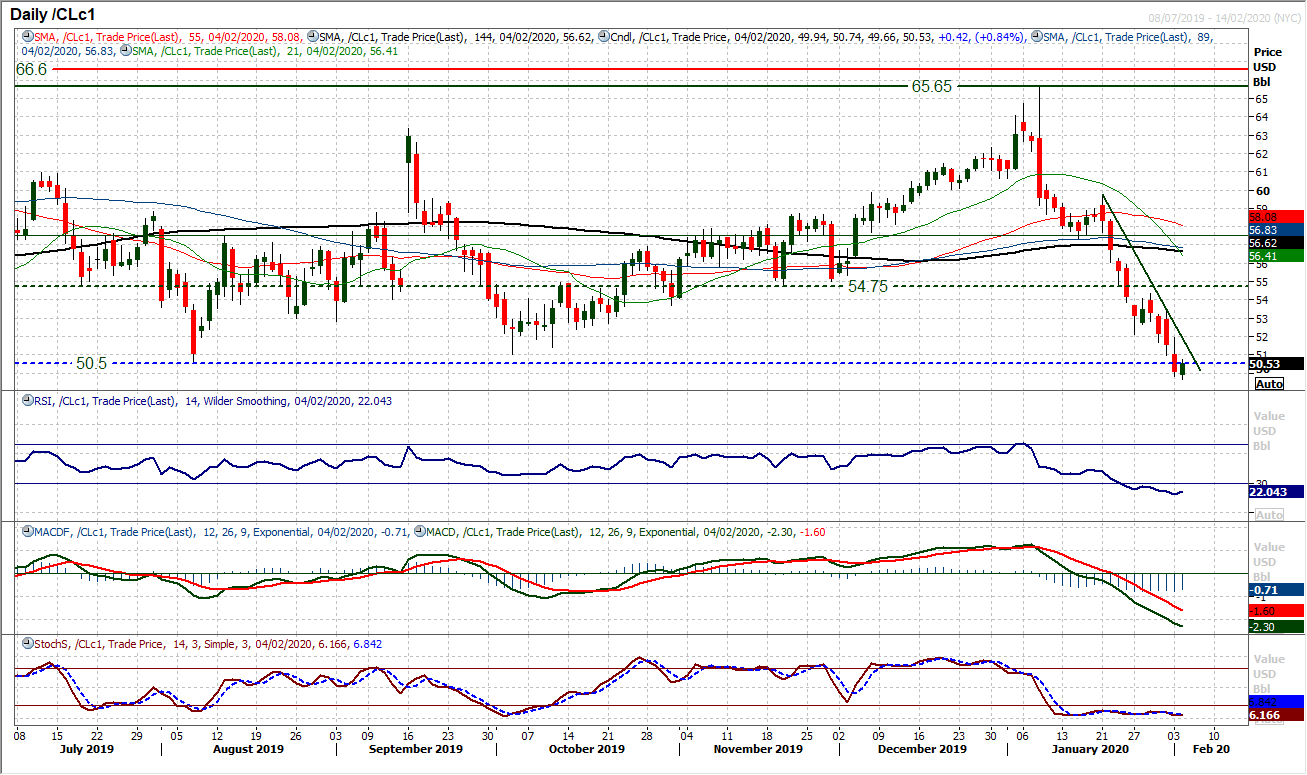
Task: Click the red 58.08 price axis tag
Action: tap(1276, 216)
